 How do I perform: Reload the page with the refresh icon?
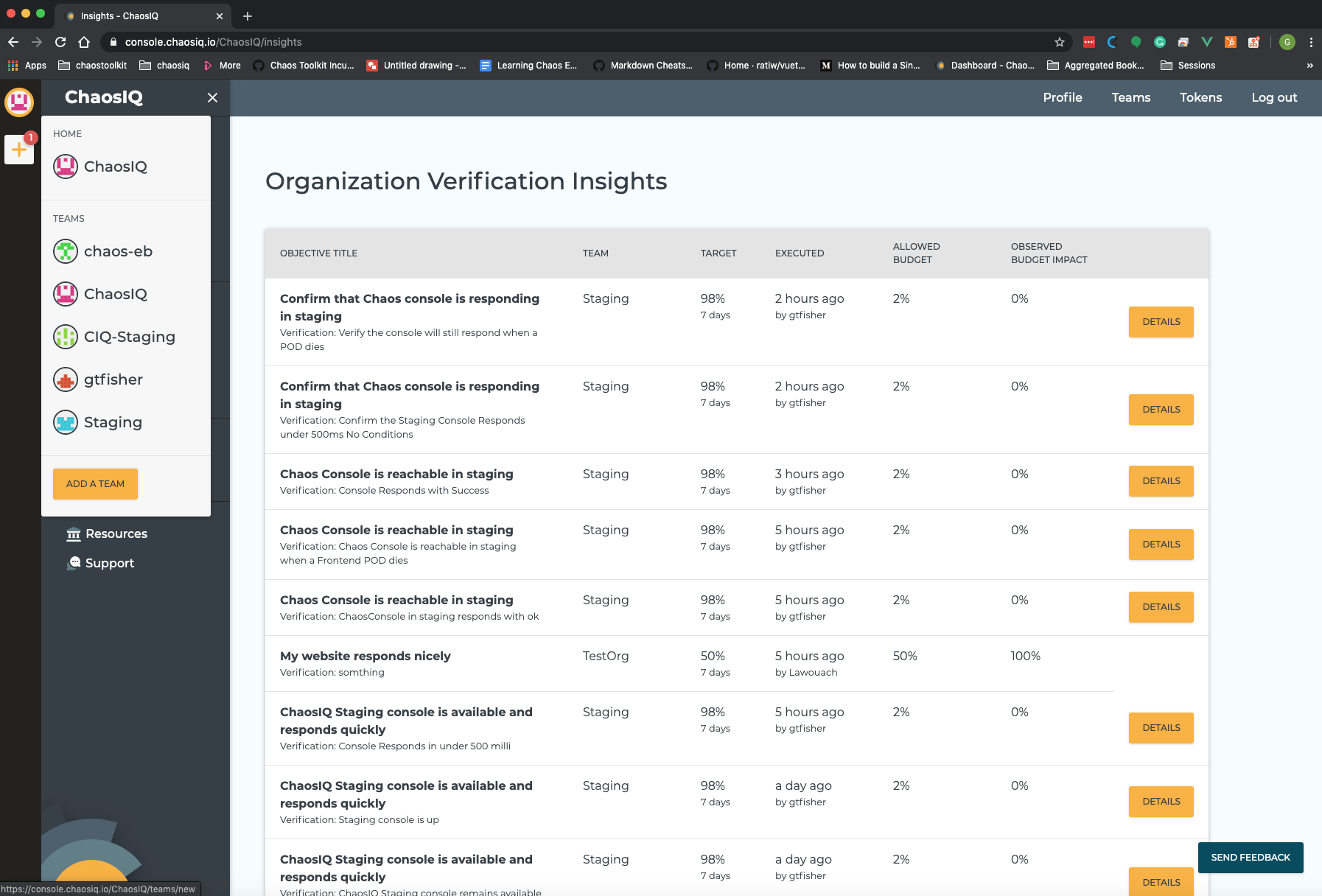60,42
